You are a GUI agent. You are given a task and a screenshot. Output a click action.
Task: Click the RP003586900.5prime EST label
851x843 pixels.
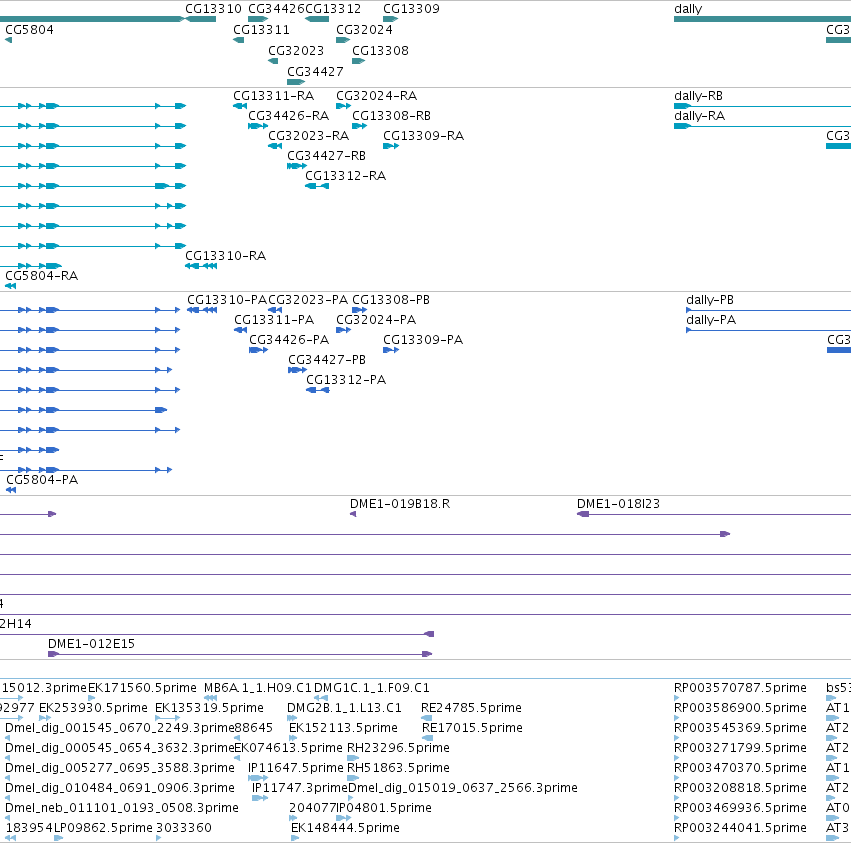pos(740,708)
